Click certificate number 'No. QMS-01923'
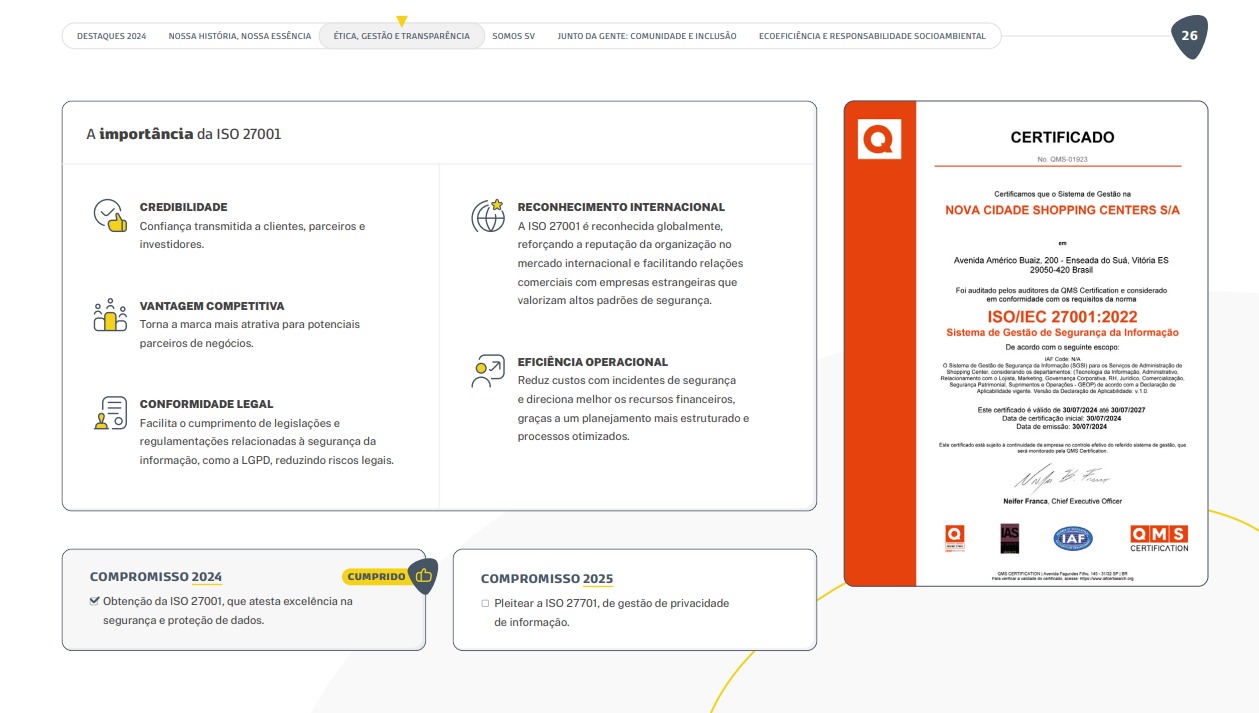This screenshot has width=1259, height=713. click(x=1062, y=159)
